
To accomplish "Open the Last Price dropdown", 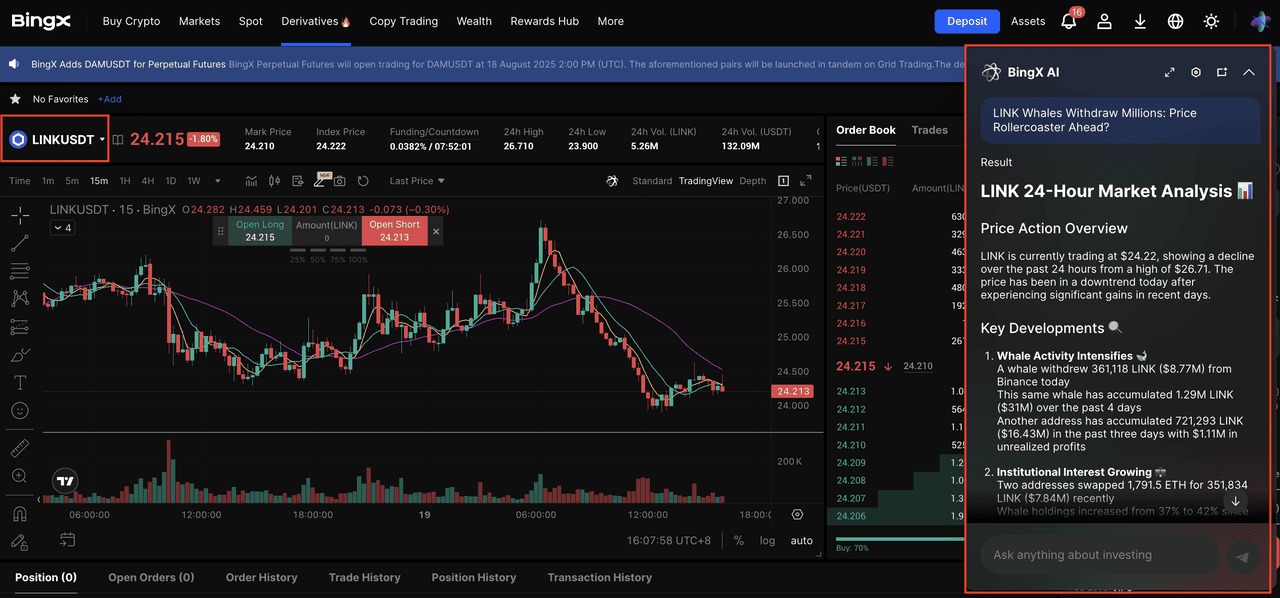I will 417,181.
